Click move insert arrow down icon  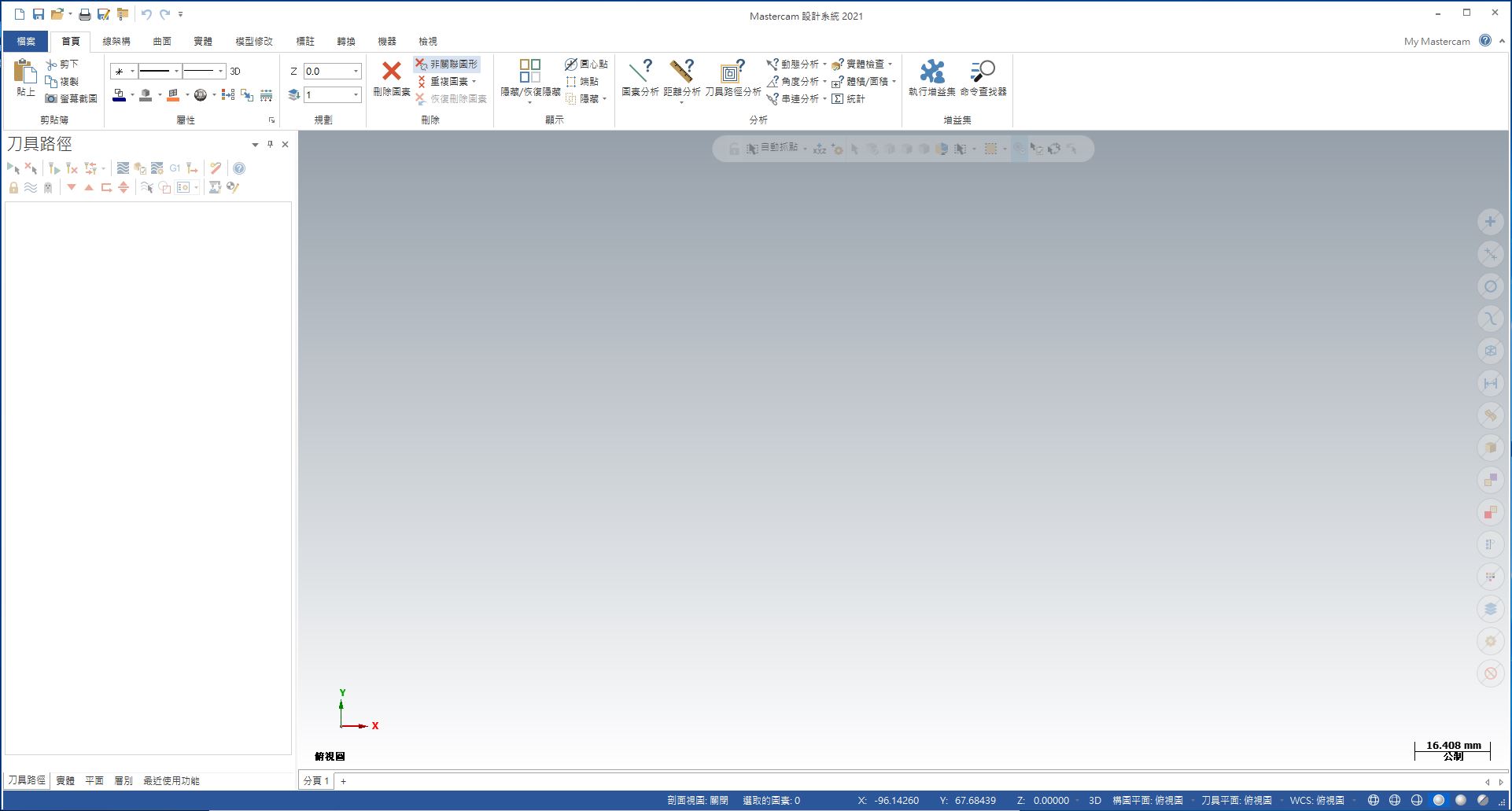pyautogui.click(x=72, y=187)
